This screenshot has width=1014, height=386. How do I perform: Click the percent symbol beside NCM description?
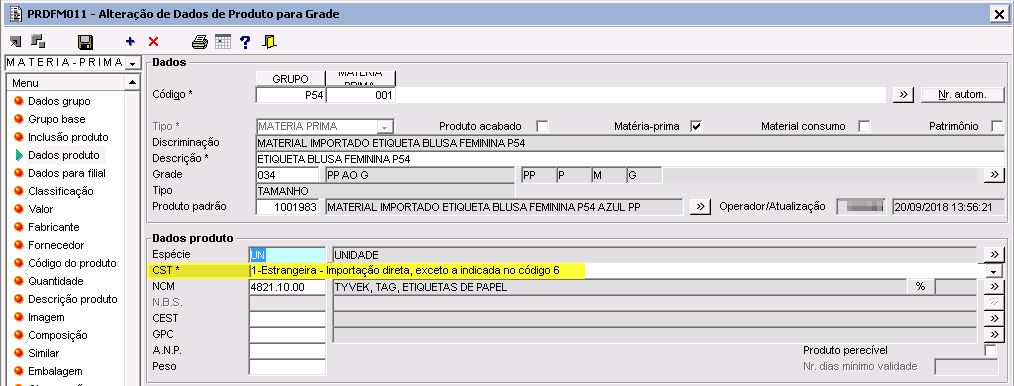[x=920, y=286]
